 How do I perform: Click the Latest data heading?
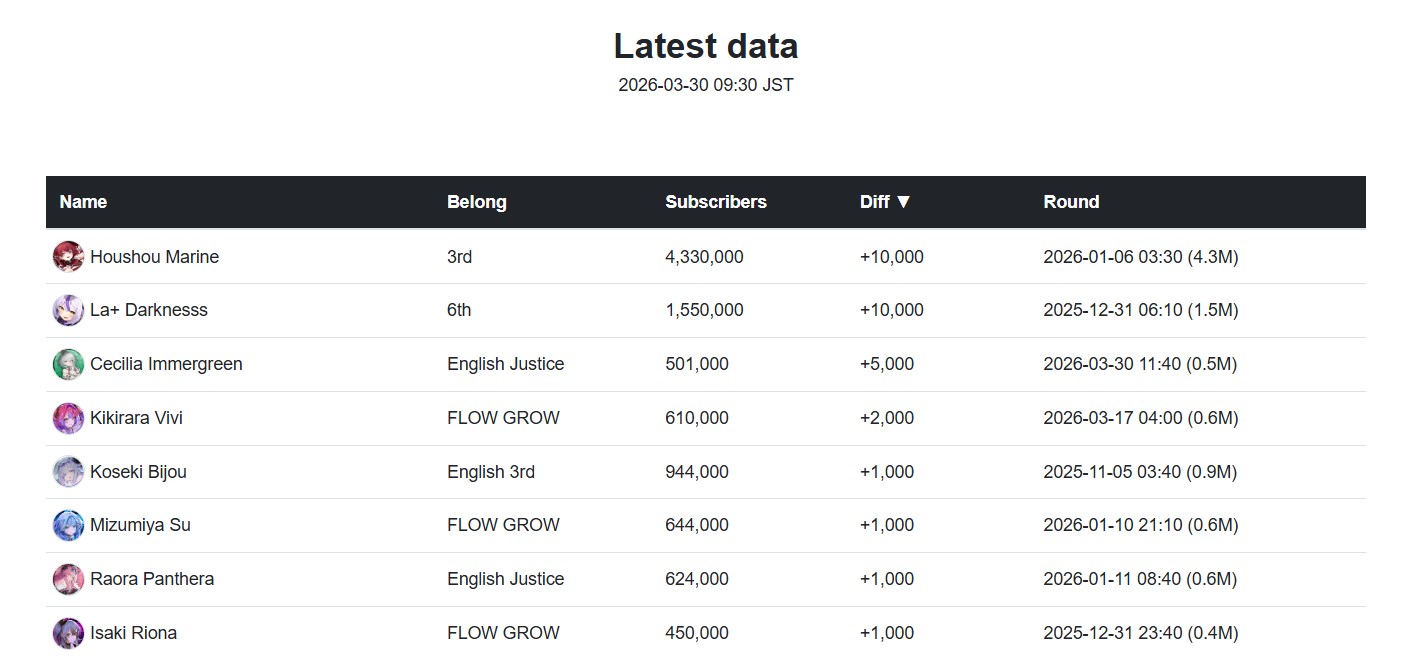point(705,46)
